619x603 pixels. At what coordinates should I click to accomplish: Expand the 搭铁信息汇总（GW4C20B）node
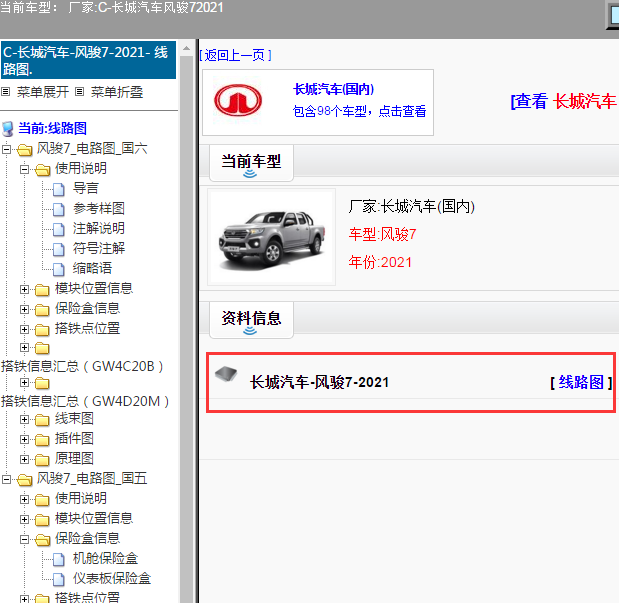[24, 348]
